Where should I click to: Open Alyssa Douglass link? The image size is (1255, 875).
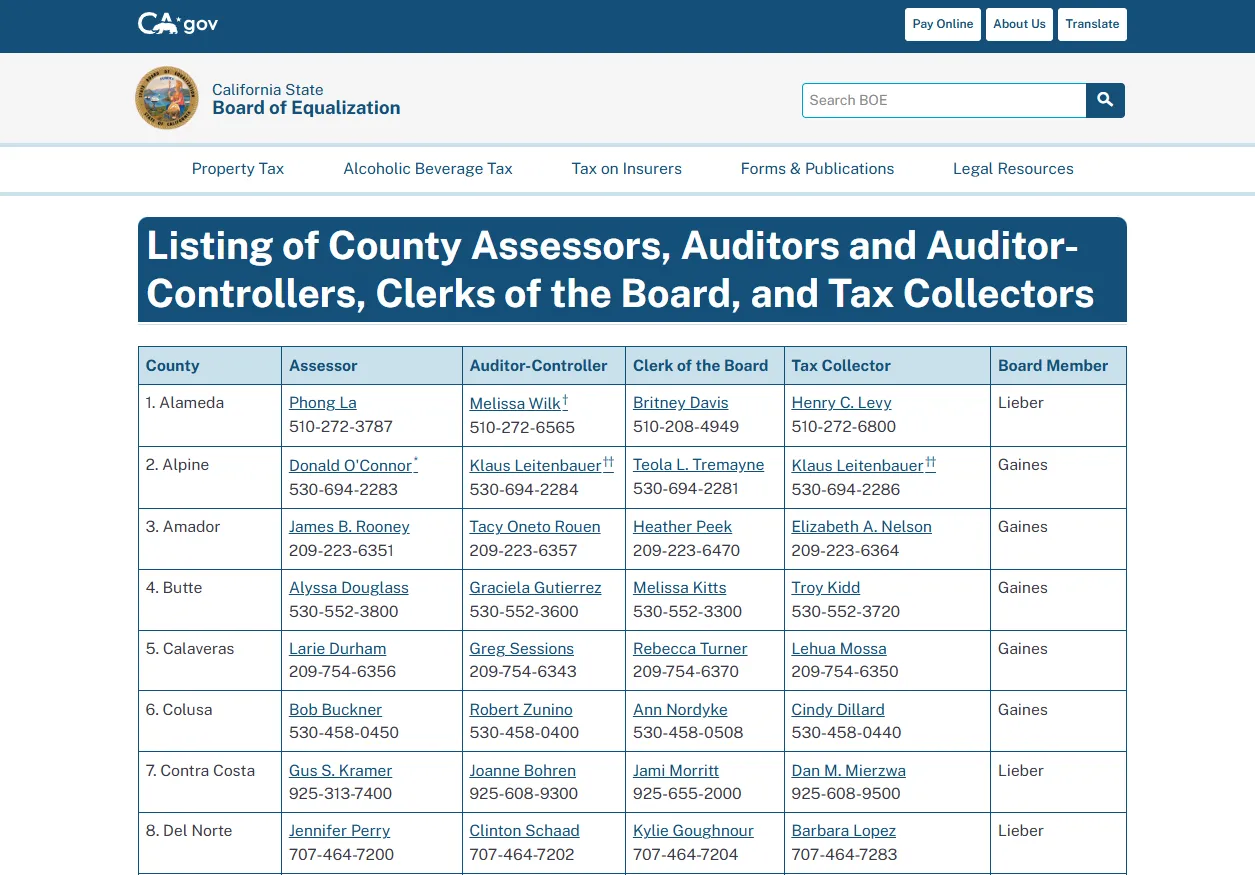tap(349, 588)
